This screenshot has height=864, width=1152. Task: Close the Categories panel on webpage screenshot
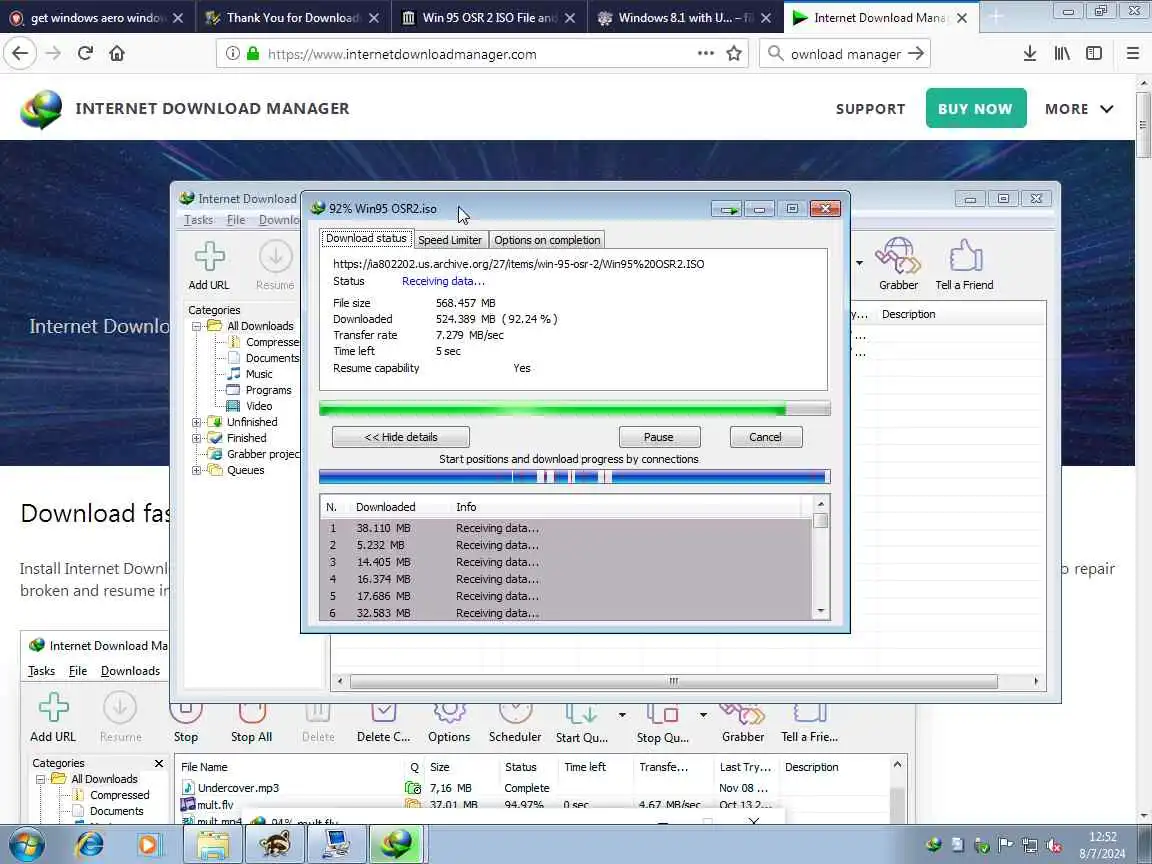(x=159, y=763)
